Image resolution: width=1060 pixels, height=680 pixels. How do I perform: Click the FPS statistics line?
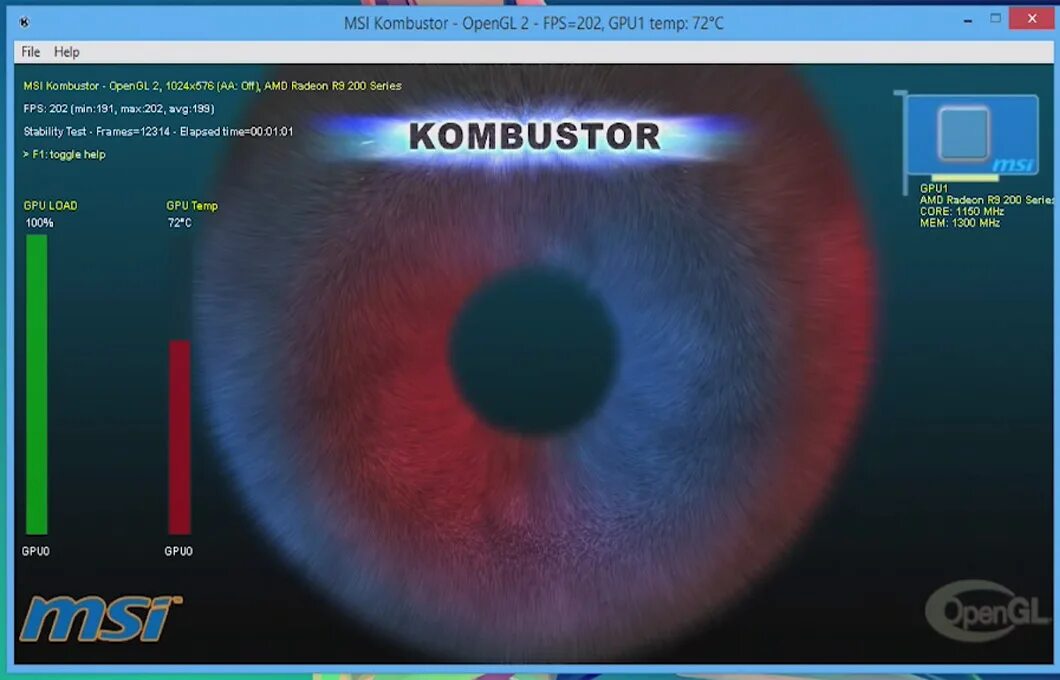119,109
